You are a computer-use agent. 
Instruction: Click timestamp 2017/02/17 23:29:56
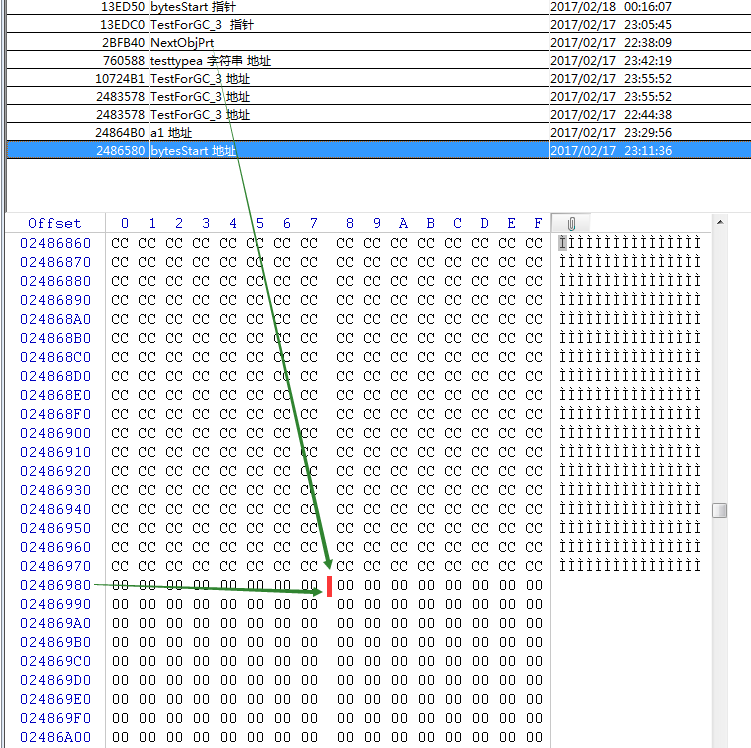[611, 133]
